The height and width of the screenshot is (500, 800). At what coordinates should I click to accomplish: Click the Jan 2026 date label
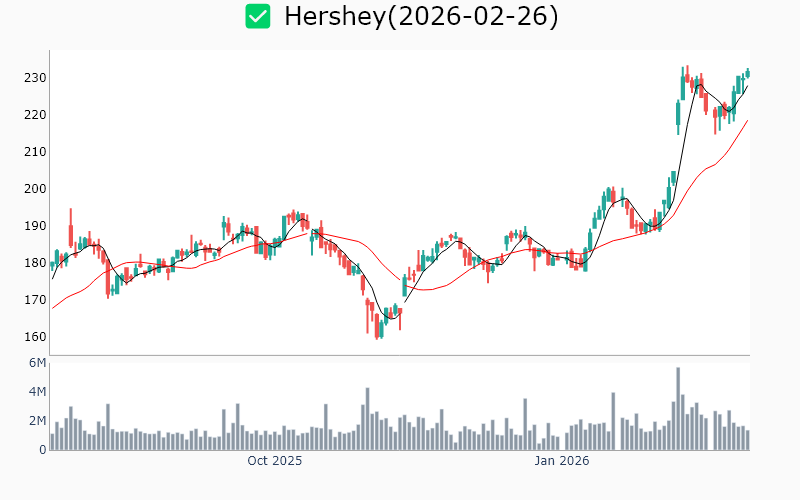(x=561, y=461)
